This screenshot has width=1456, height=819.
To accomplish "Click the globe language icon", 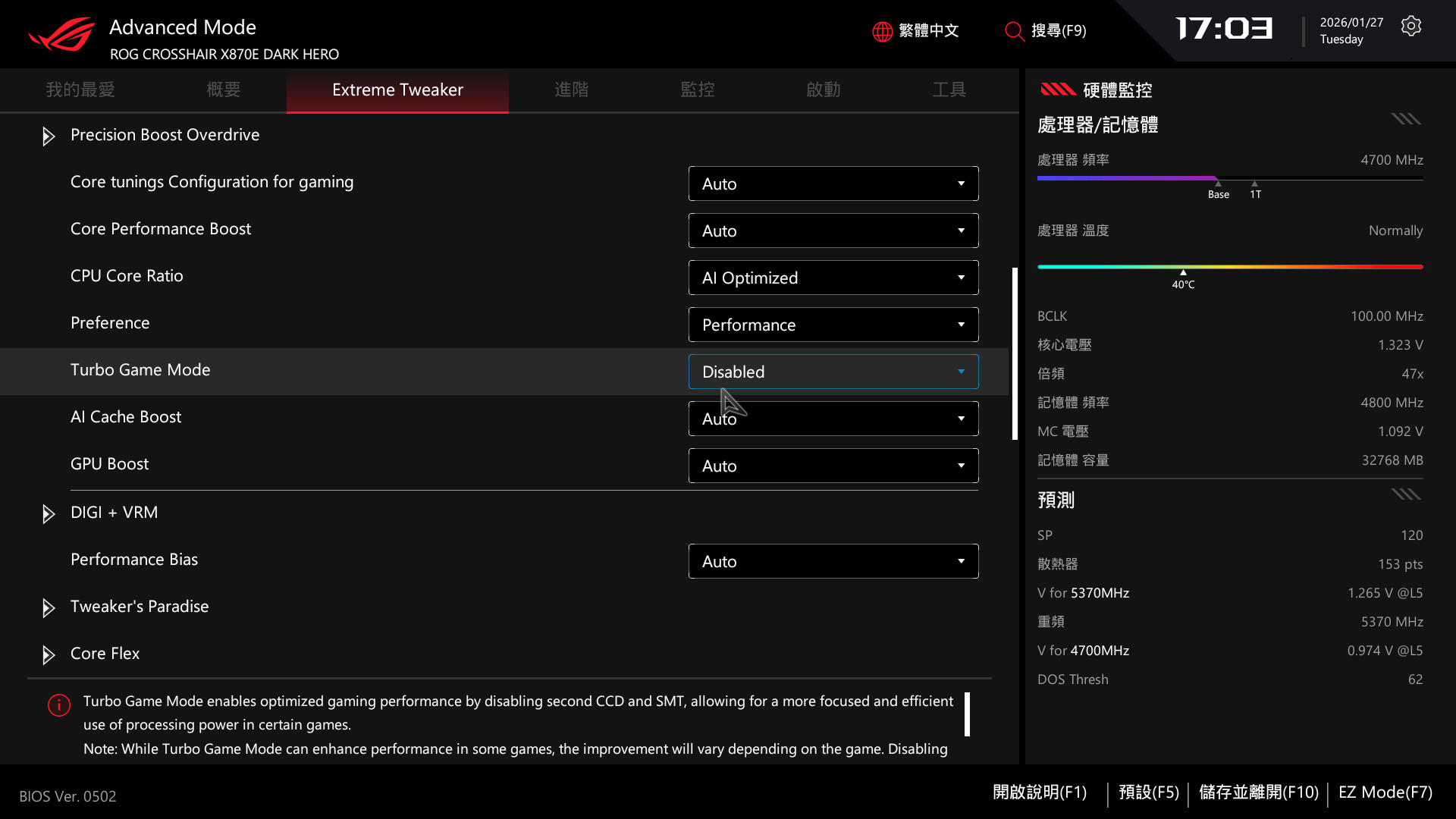I will (882, 31).
